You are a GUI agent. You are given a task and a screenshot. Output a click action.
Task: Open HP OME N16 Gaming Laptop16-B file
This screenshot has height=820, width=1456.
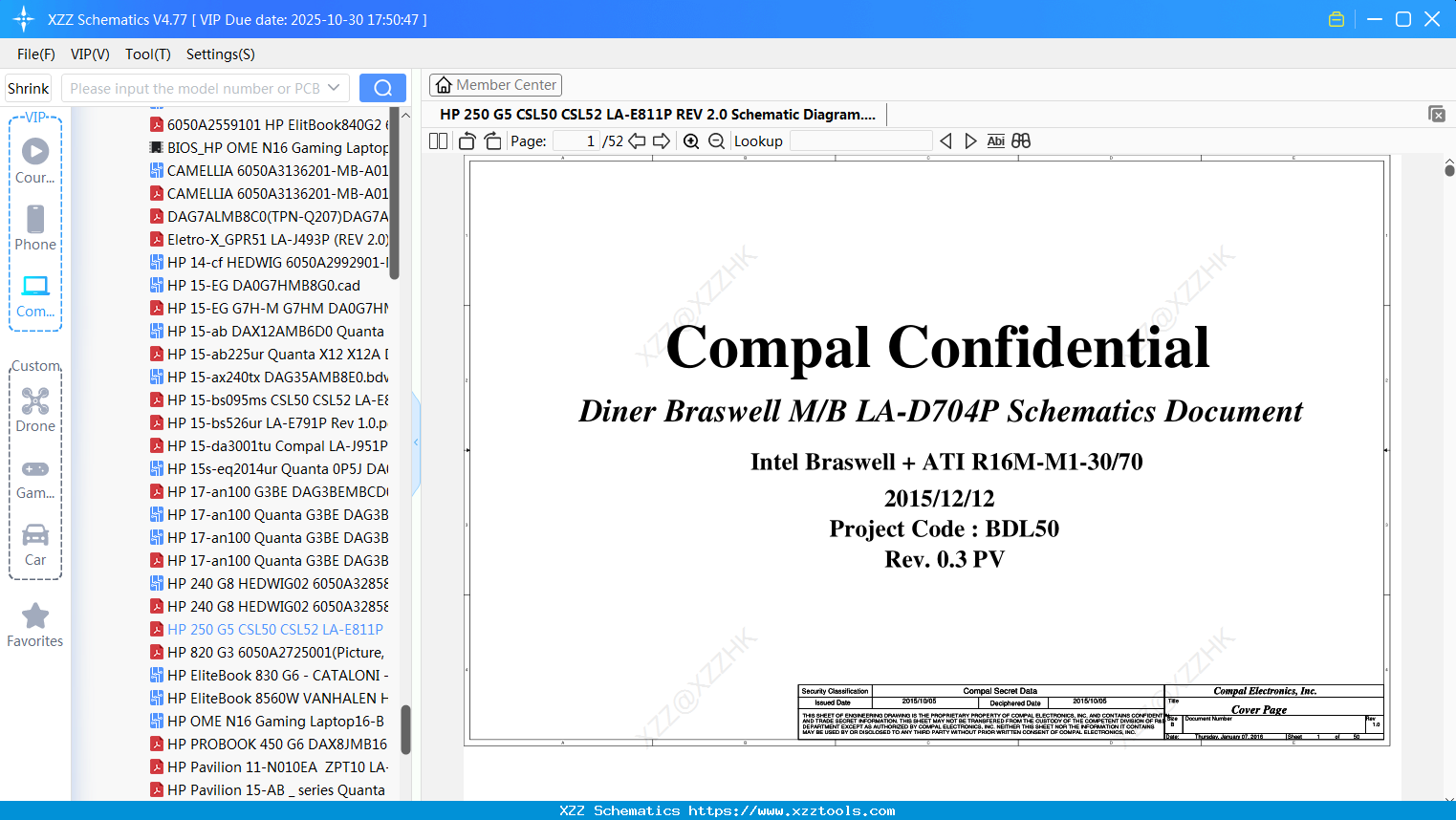pos(268,721)
